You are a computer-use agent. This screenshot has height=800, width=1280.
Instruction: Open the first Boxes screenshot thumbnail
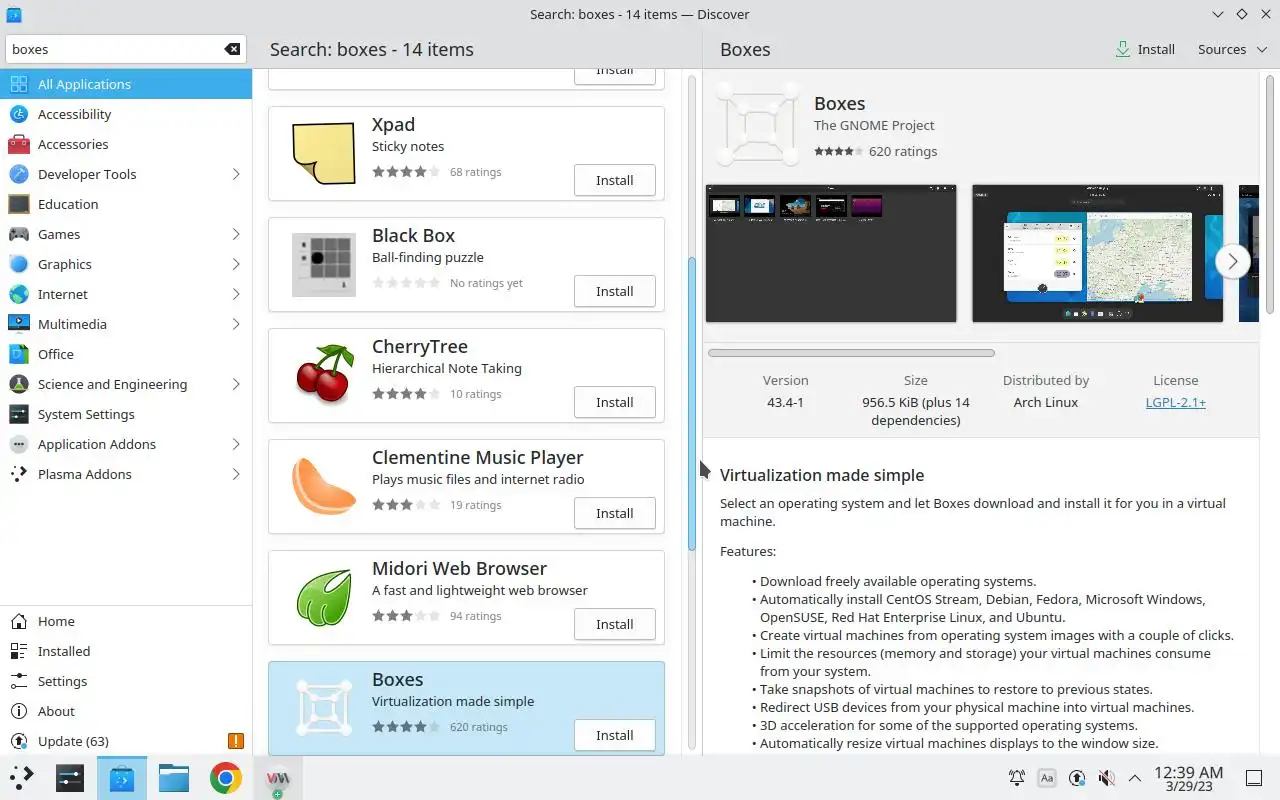coord(831,253)
